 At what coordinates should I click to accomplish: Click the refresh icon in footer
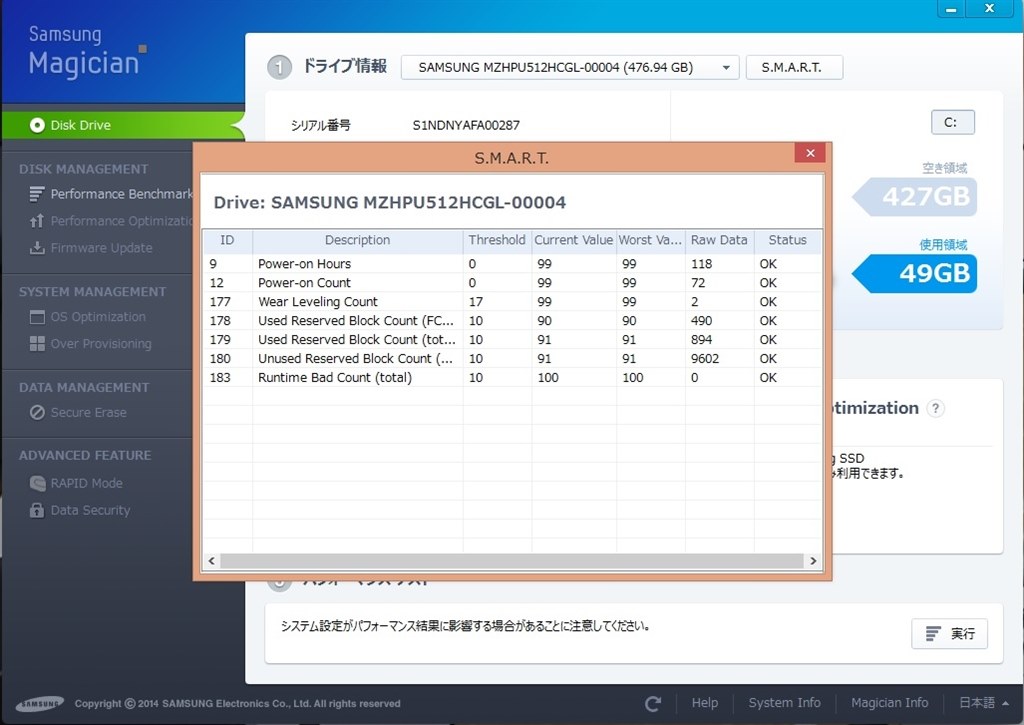click(x=652, y=703)
